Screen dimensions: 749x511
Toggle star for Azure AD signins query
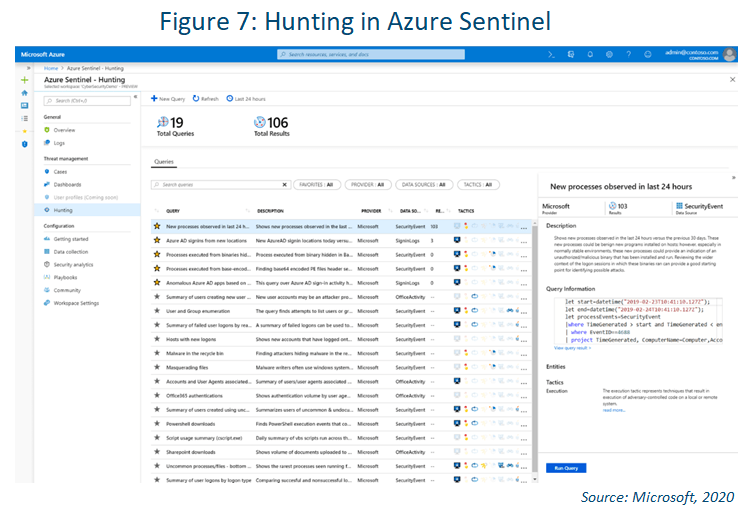pyautogui.click(x=157, y=240)
